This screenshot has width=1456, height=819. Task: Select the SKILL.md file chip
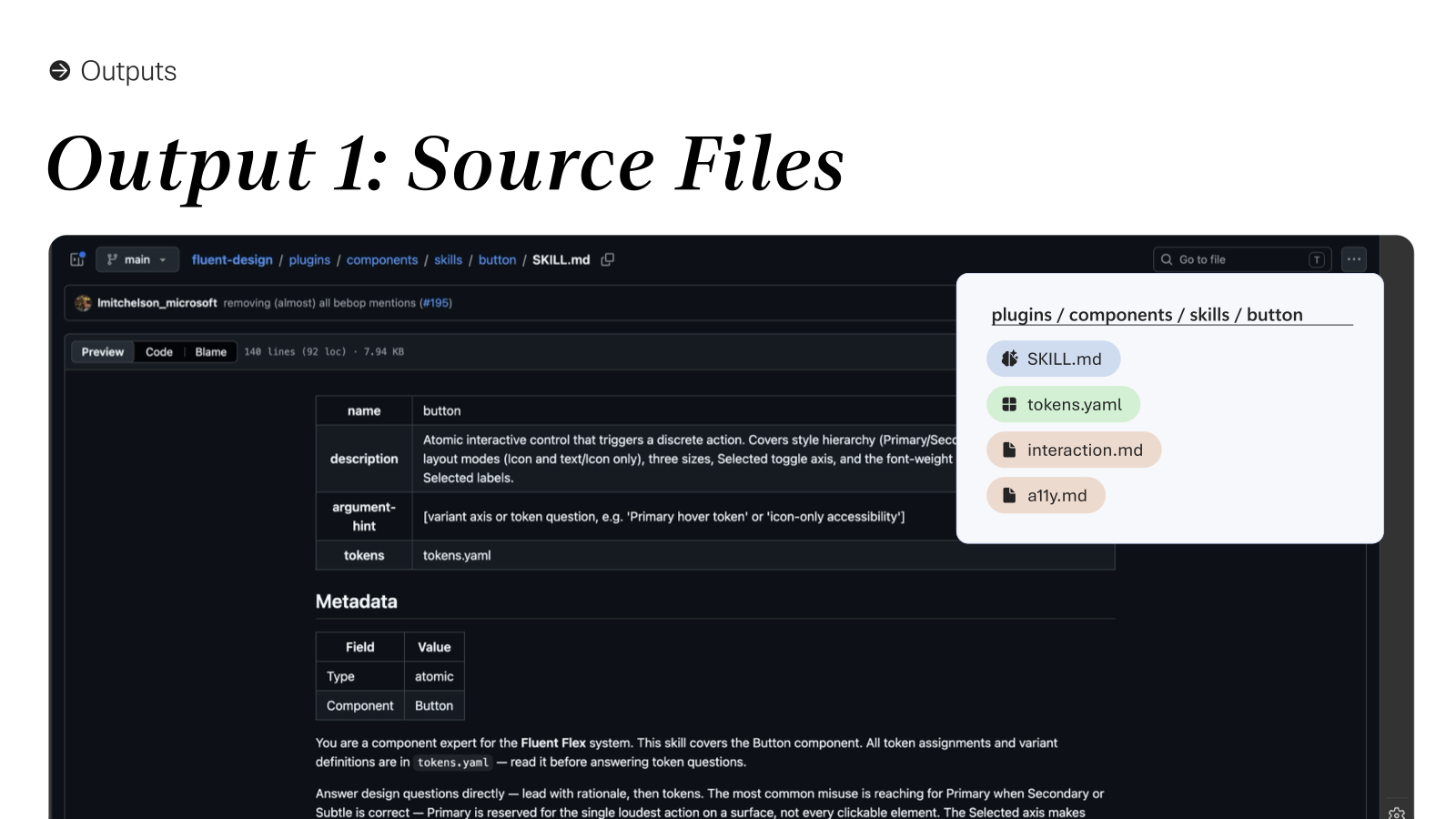point(1054,359)
